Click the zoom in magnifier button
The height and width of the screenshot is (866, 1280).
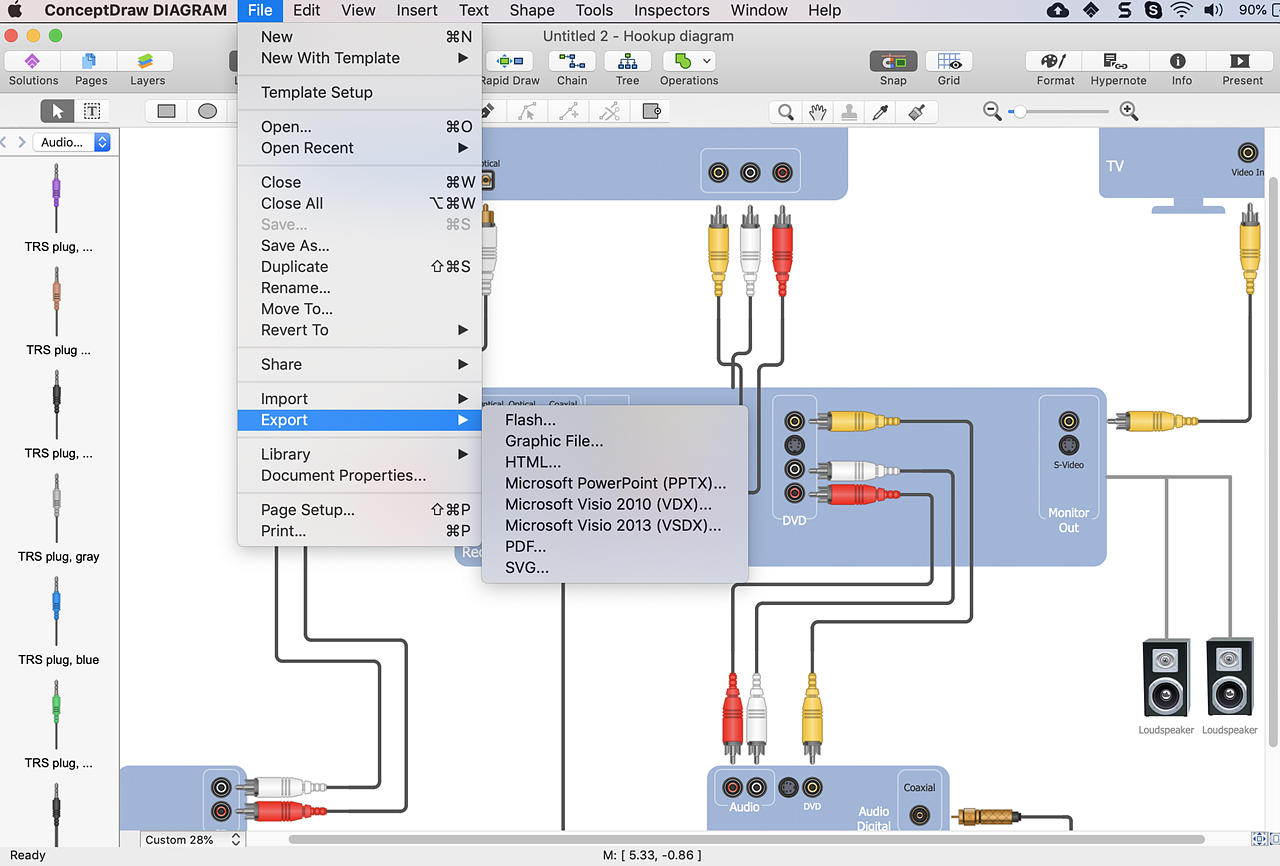[1129, 112]
